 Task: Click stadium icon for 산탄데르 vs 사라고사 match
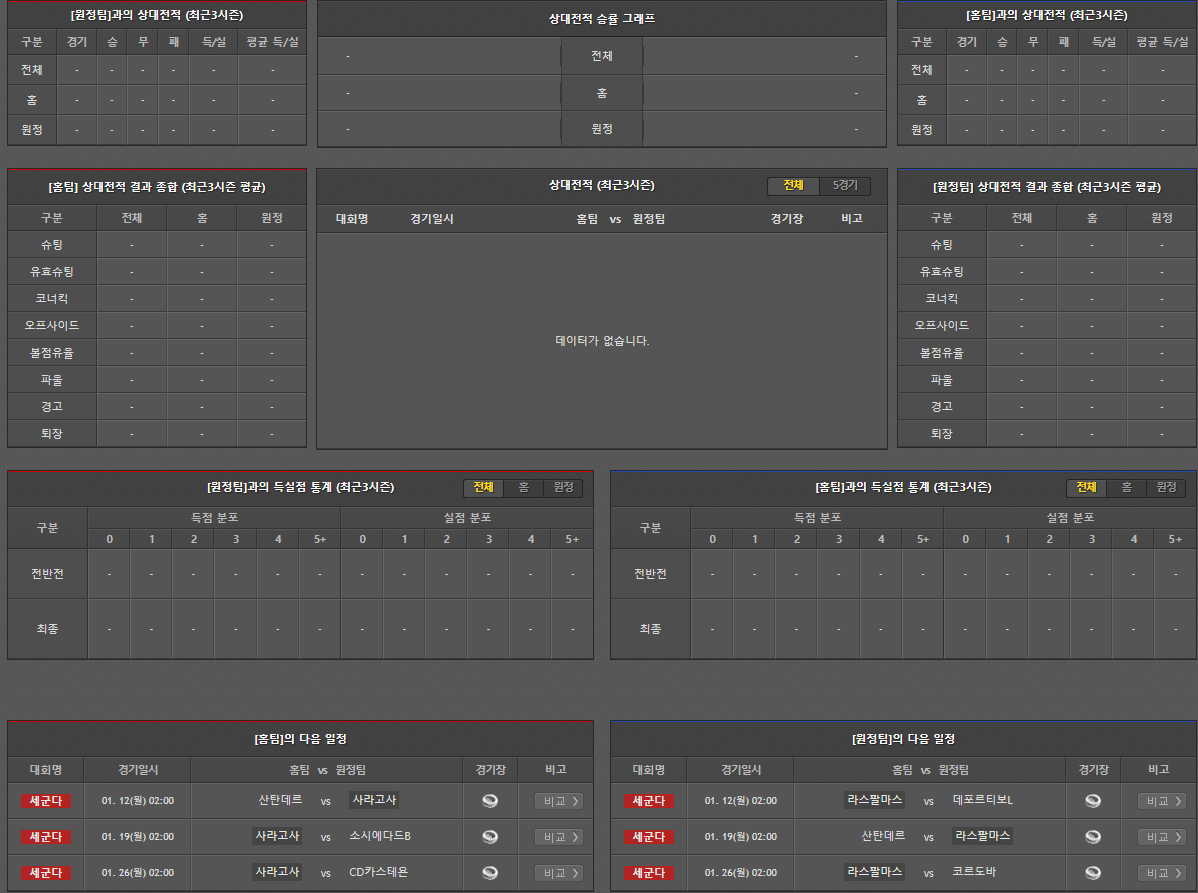(x=490, y=800)
